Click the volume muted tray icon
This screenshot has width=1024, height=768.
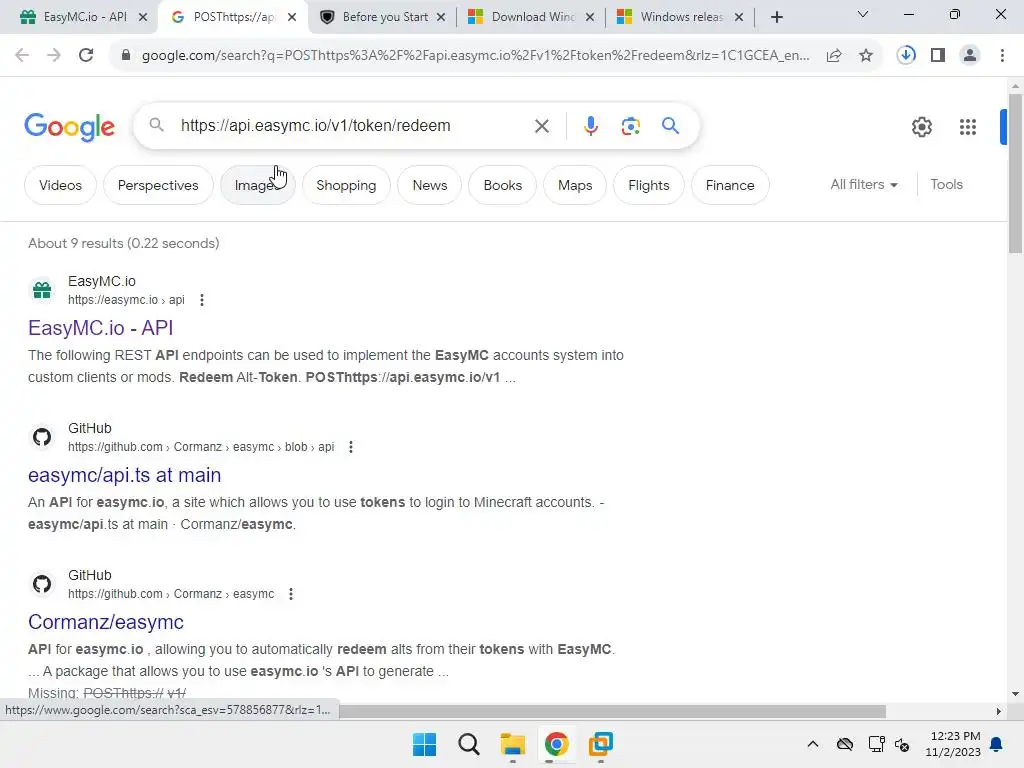(x=902, y=744)
